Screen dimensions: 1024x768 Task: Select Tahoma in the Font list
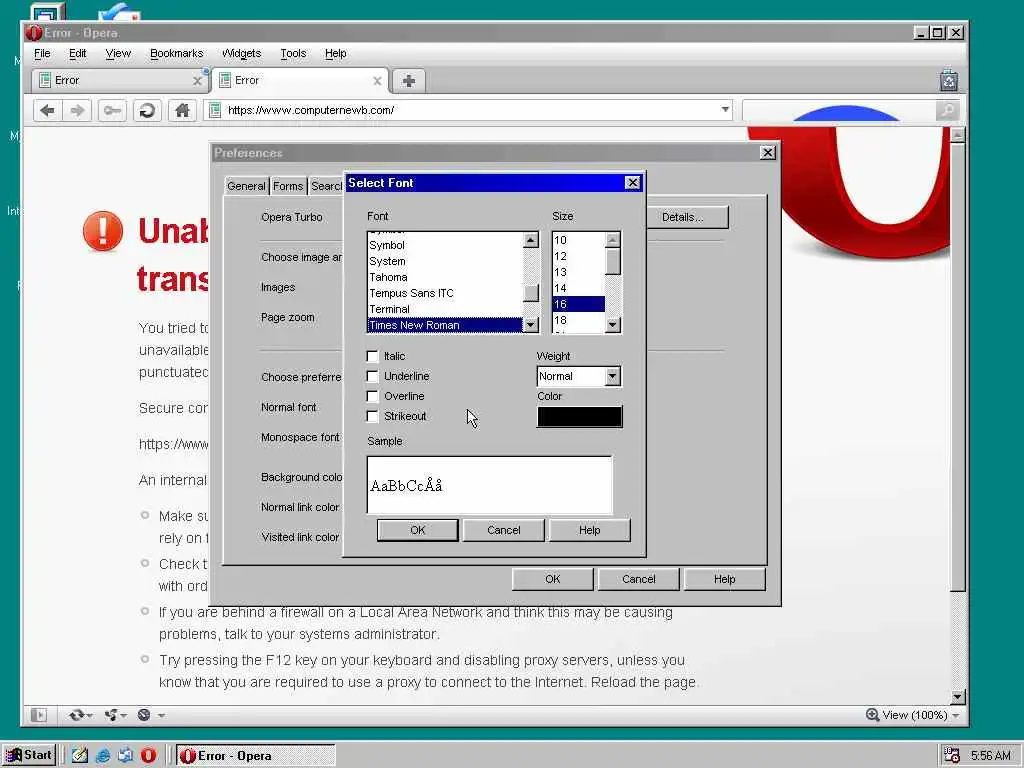click(x=445, y=277)
